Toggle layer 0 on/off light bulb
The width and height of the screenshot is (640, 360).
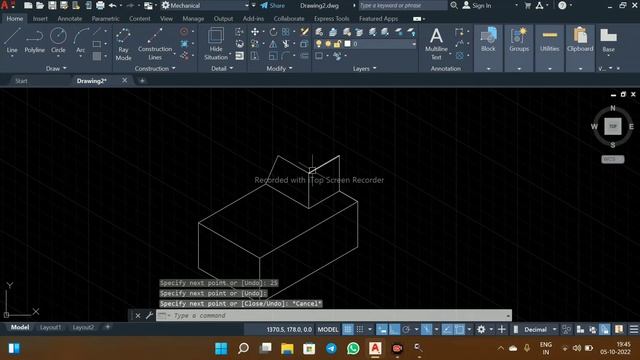click(x=319, y=44)
